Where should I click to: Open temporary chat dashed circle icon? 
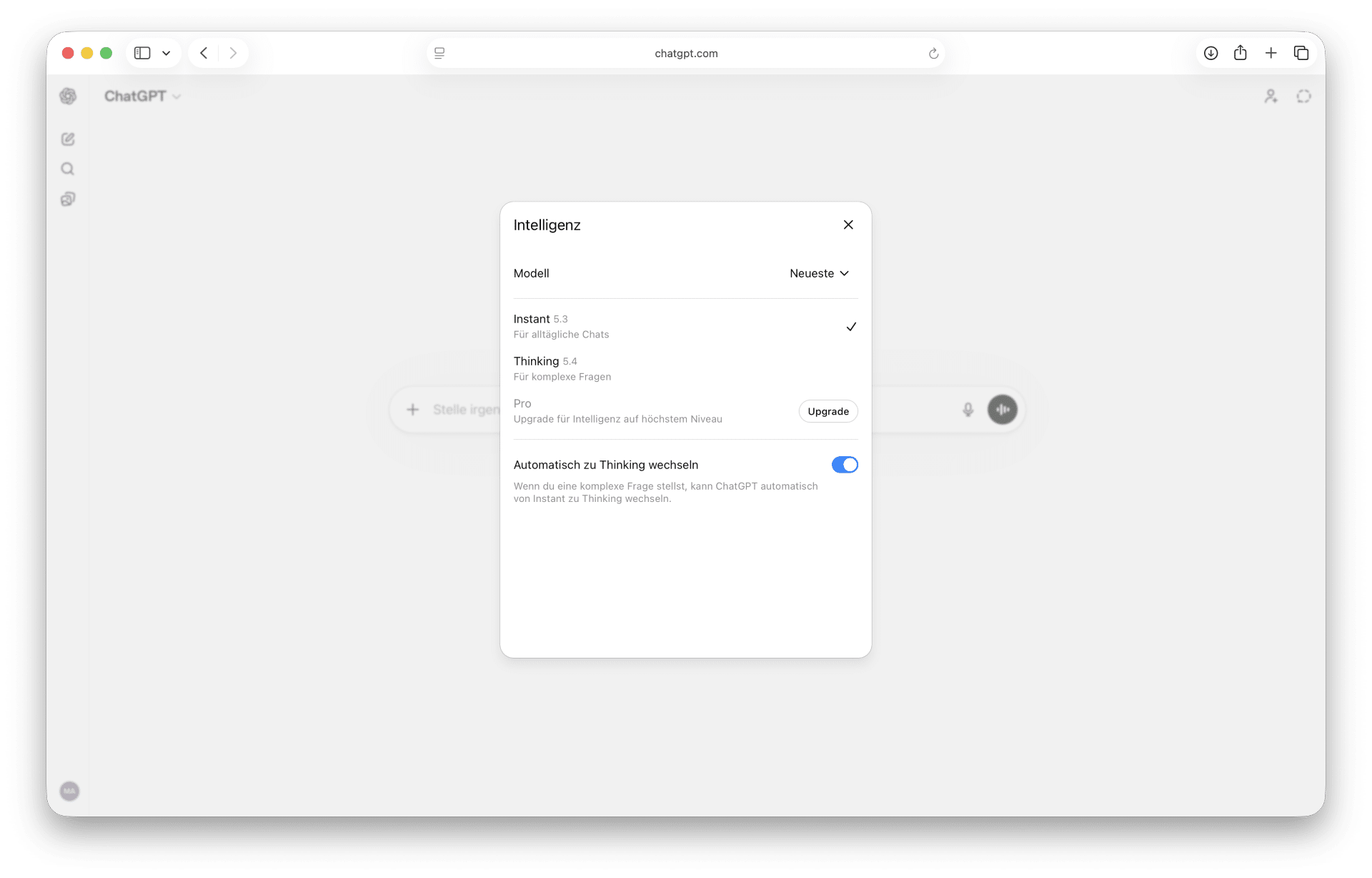pos(1303,97)
